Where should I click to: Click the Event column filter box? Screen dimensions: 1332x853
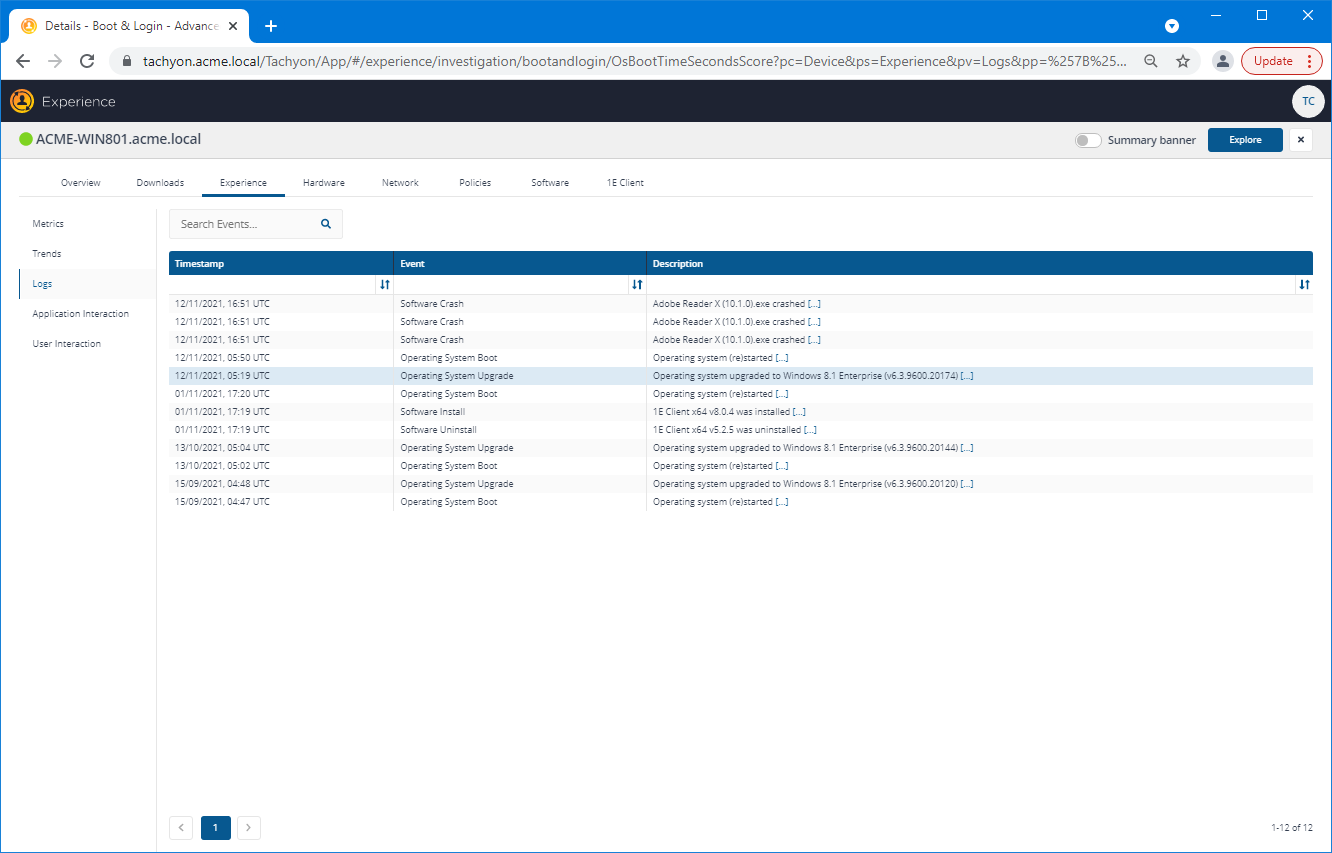point(511,285)
